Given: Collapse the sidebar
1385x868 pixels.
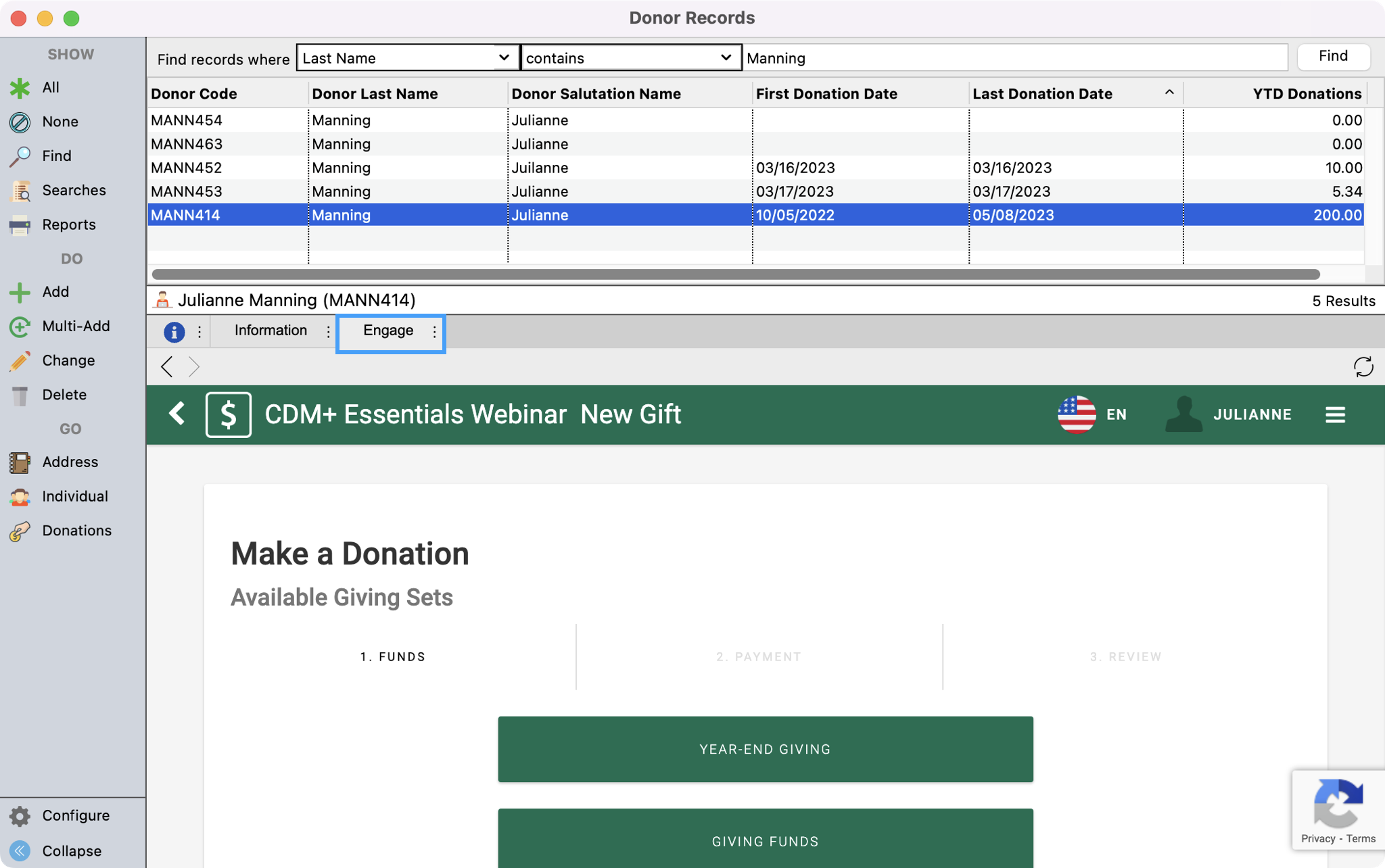Looking at the screenshot, I should 71,851.
